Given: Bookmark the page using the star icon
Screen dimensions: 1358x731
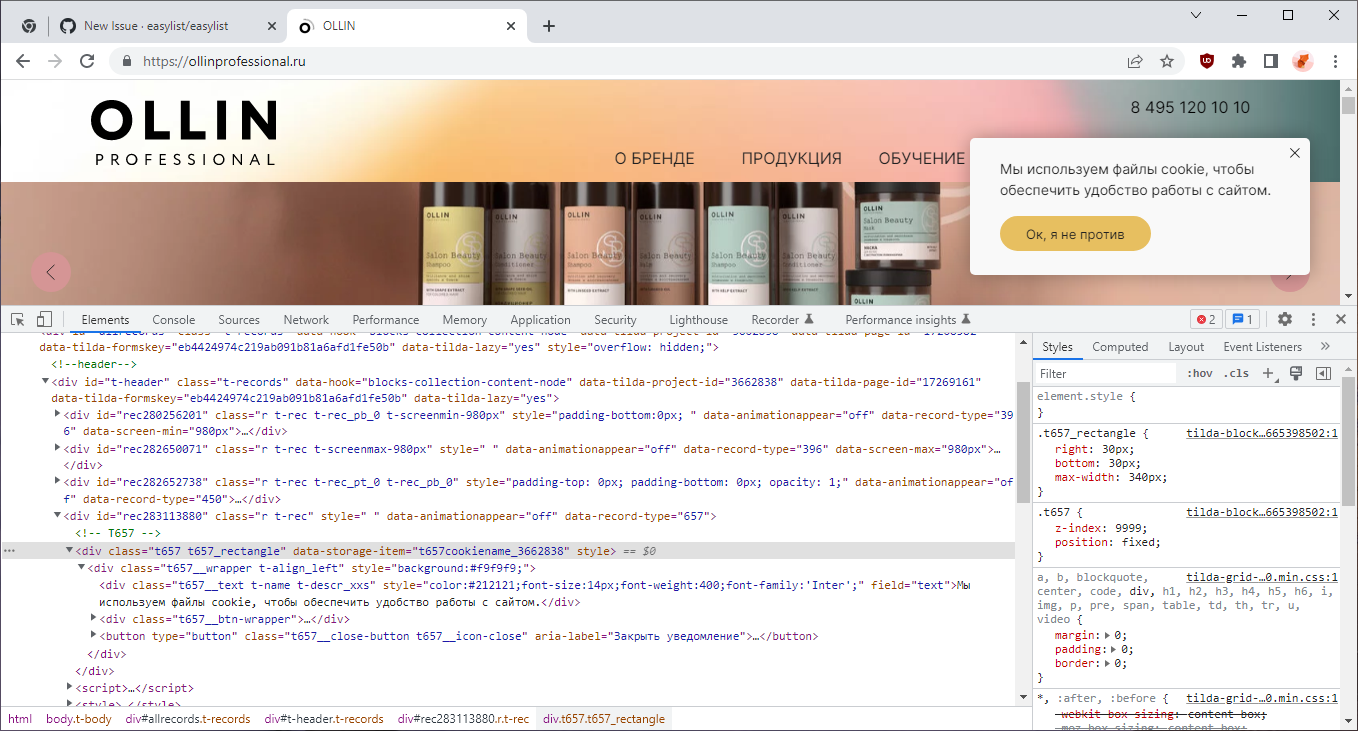Looking at the screenshot, I should click(x=1167, y=61).
